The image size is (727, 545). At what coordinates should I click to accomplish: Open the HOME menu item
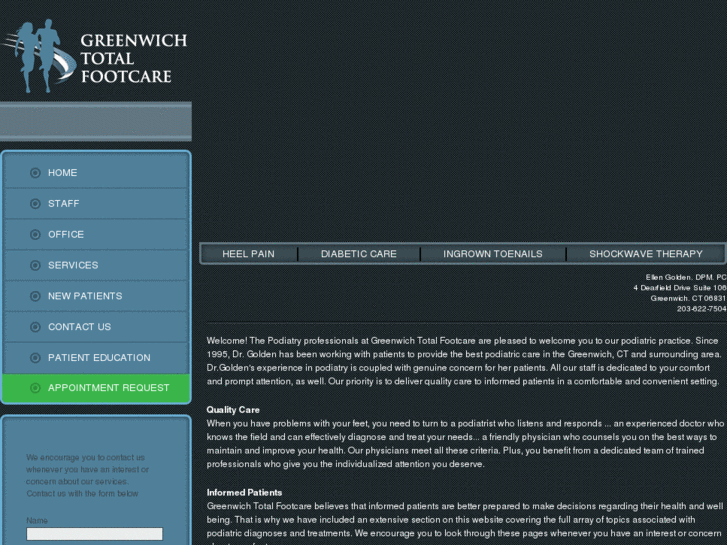[96, 173]
